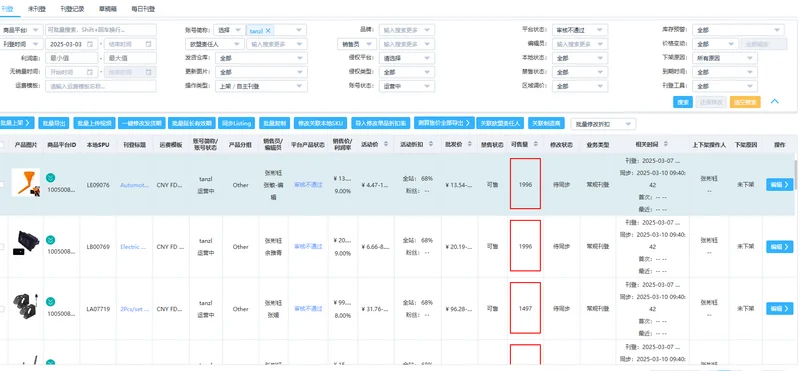Sort by 活动折扣 column arrows
The image size is (800, 371).
click(432, 145)
